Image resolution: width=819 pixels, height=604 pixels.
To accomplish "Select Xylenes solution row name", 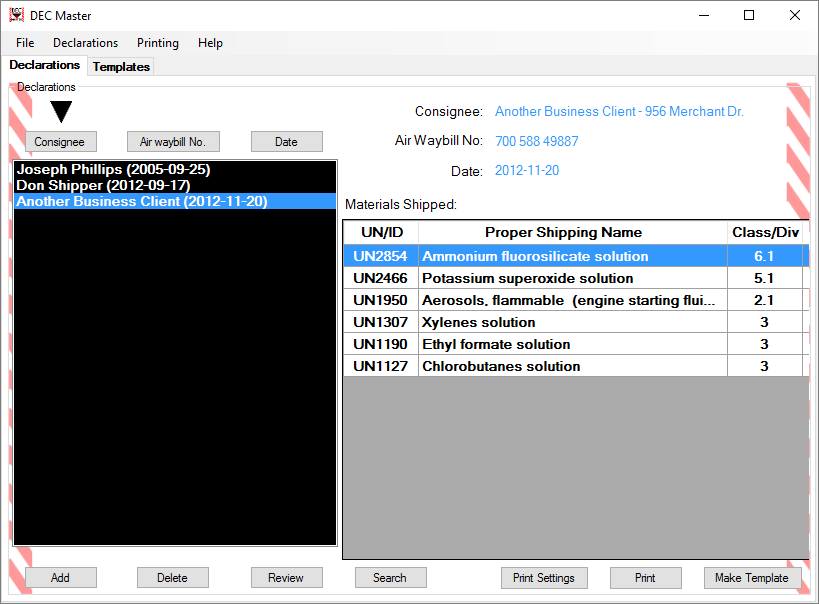I will (573, 322).
